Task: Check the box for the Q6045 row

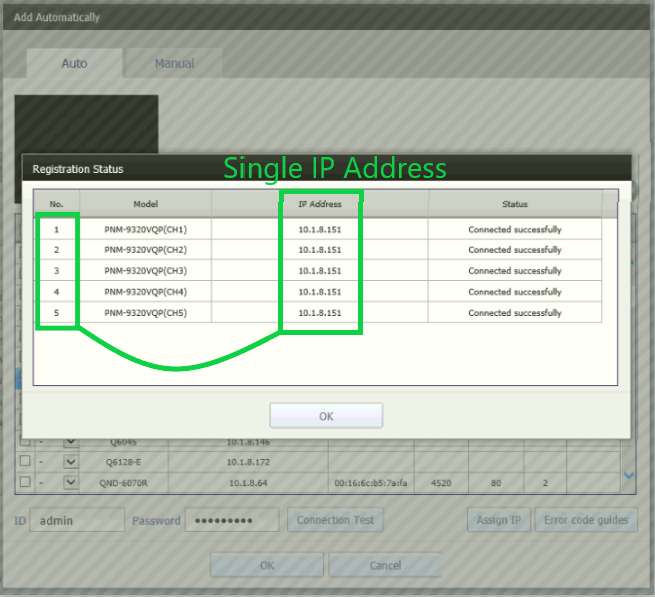Action: tap(25, 442)
